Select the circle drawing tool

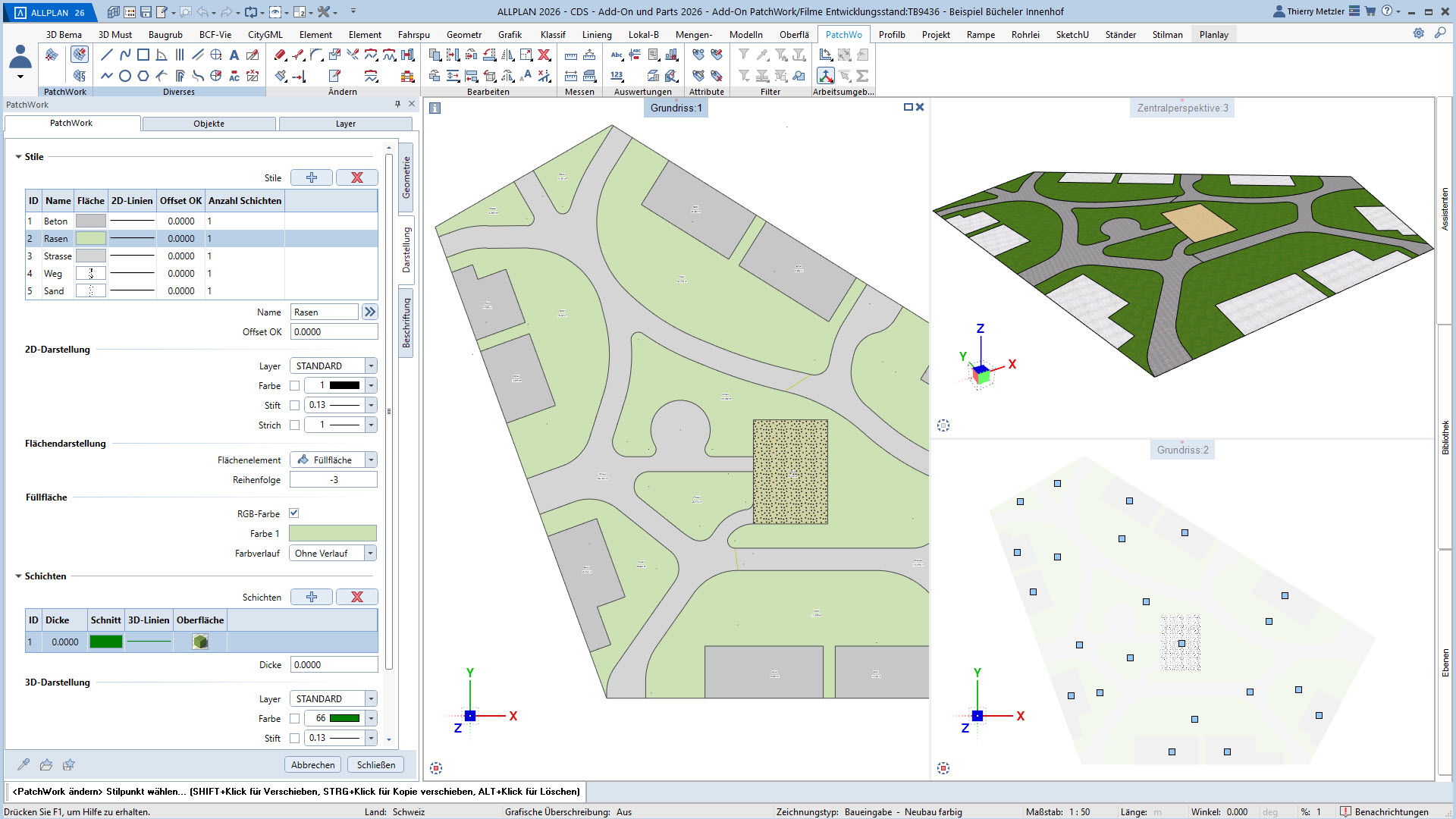tap(125, 76)
